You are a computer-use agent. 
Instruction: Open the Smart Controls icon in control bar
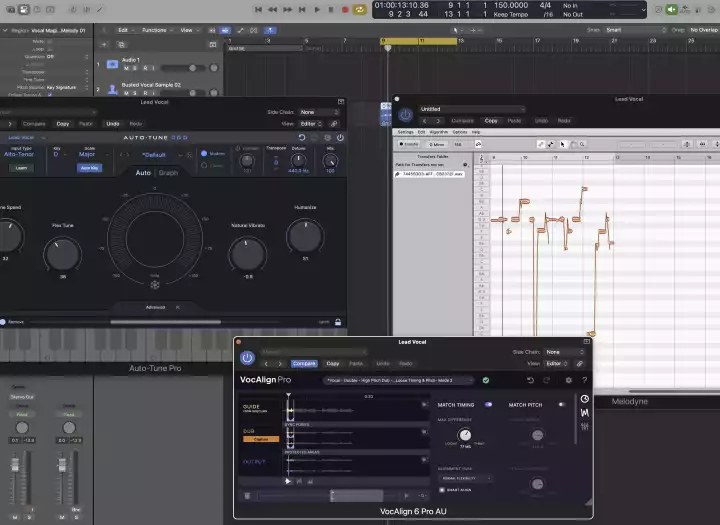(73, 9)
